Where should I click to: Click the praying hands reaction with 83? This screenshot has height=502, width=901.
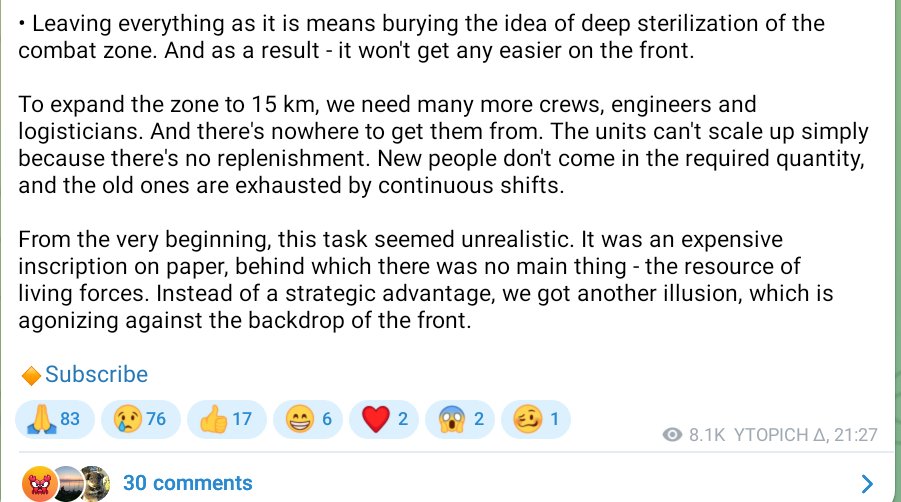pos(55,420)
